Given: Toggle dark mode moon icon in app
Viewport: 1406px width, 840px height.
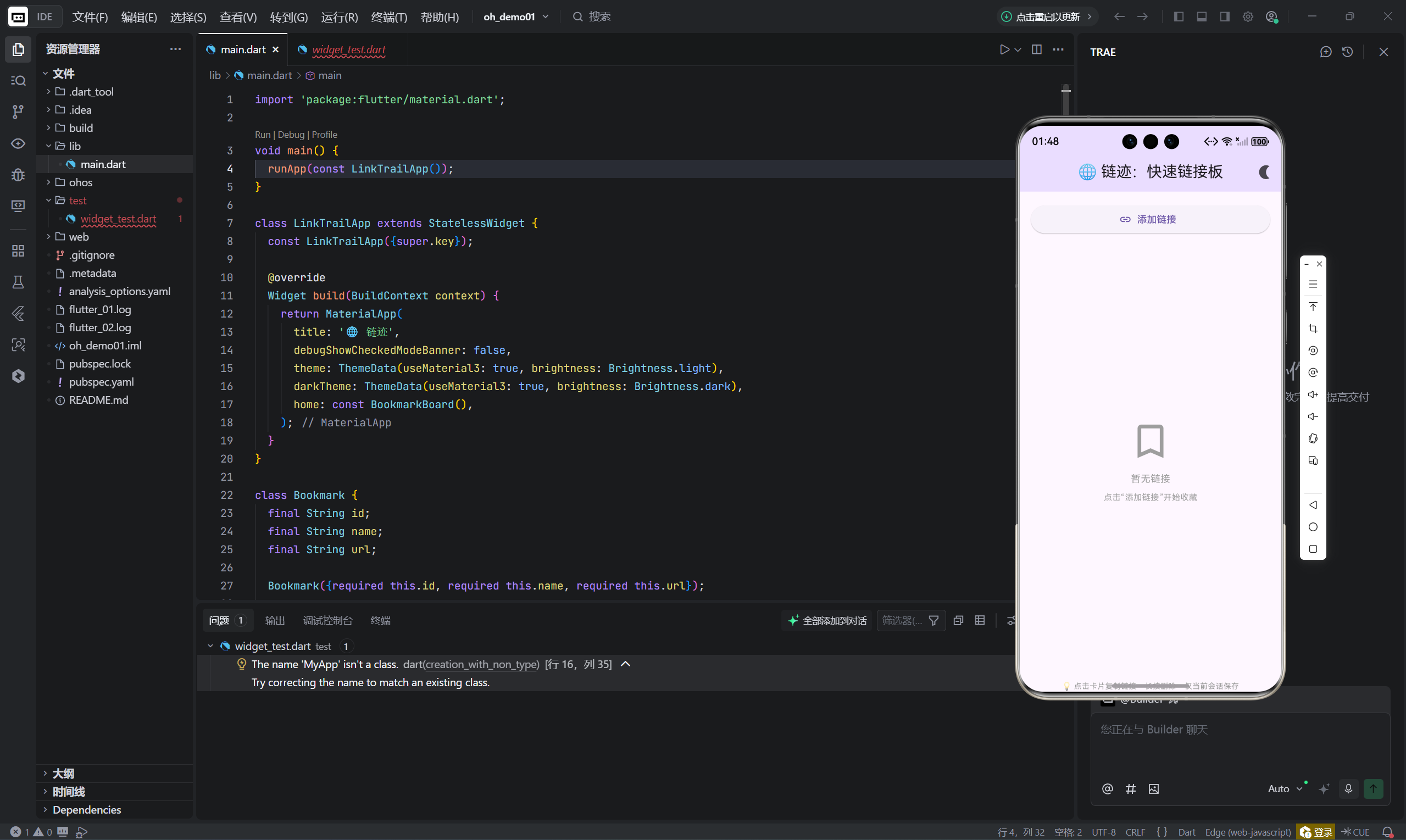Looking at the screenshot, I should point(1264,172).
